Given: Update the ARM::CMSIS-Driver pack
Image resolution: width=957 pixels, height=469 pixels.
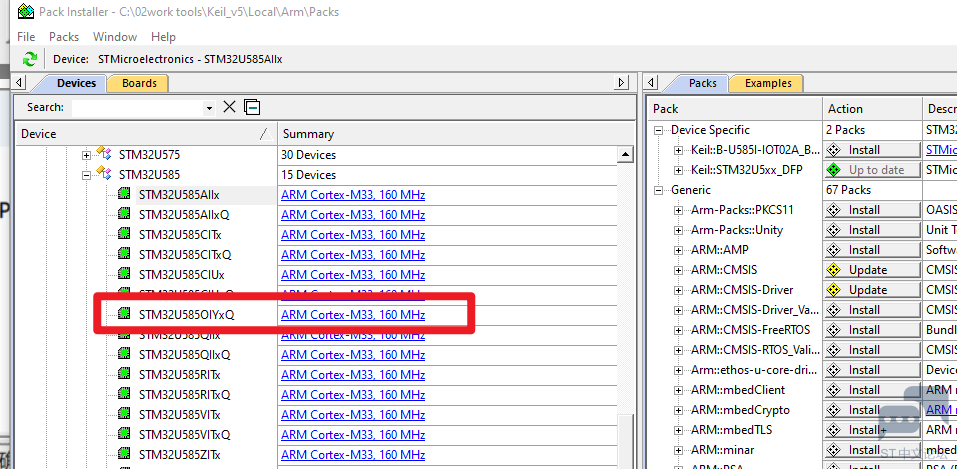Looking at the screenshot, I should click(872, 289).
